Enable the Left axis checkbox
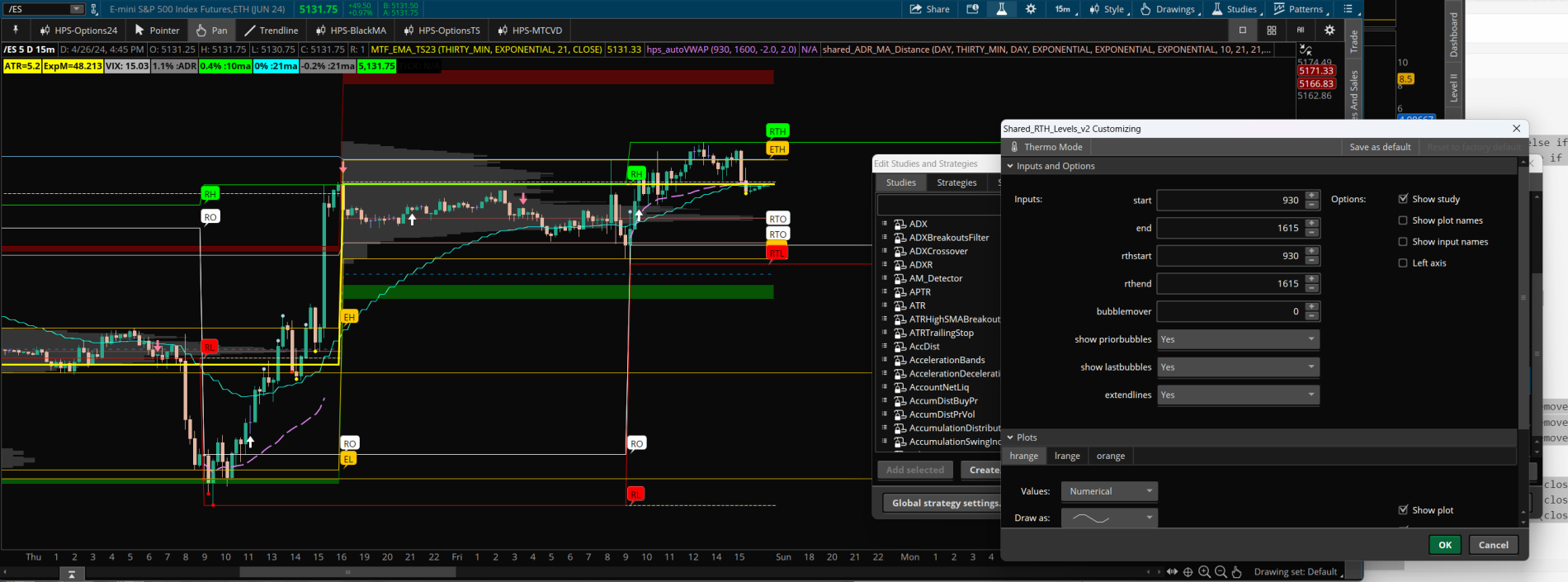This screenshot has width=1568, height=582. (1403, 263)
